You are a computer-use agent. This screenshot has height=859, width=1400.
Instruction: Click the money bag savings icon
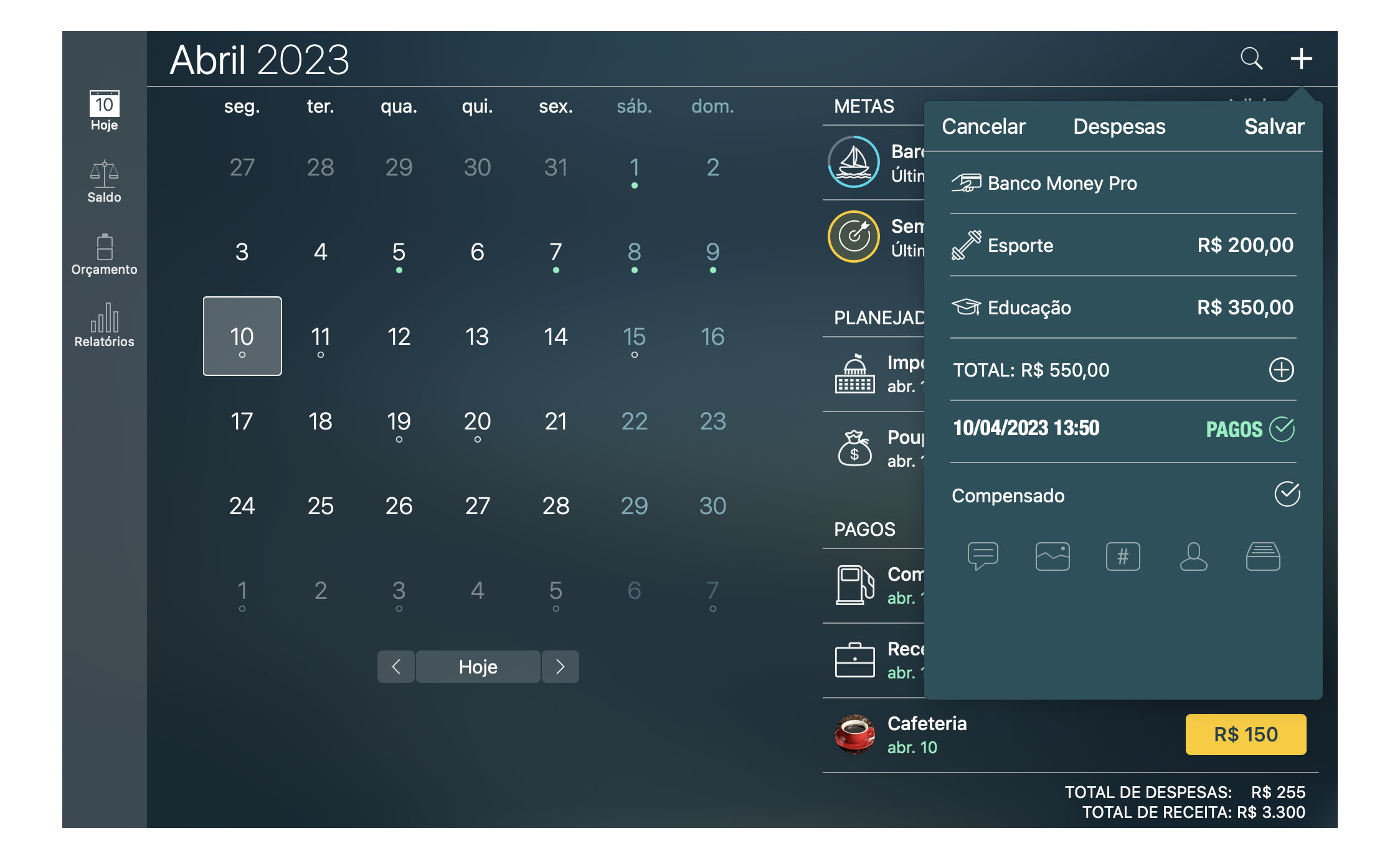[854, 448]
